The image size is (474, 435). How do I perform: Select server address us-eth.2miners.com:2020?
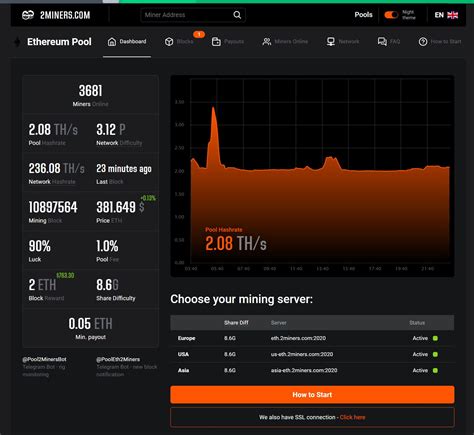coord(302,354)
